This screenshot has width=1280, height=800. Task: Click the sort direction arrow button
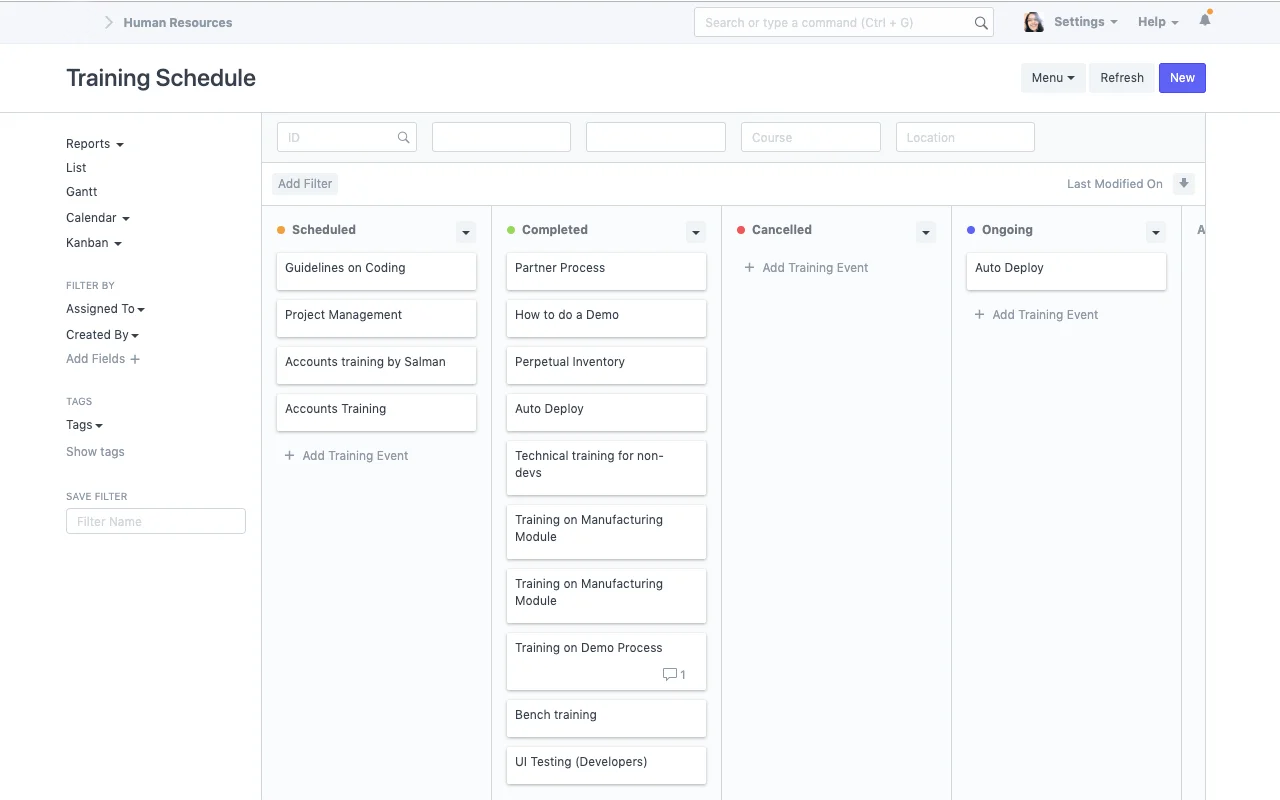[x=1184, y=184]
